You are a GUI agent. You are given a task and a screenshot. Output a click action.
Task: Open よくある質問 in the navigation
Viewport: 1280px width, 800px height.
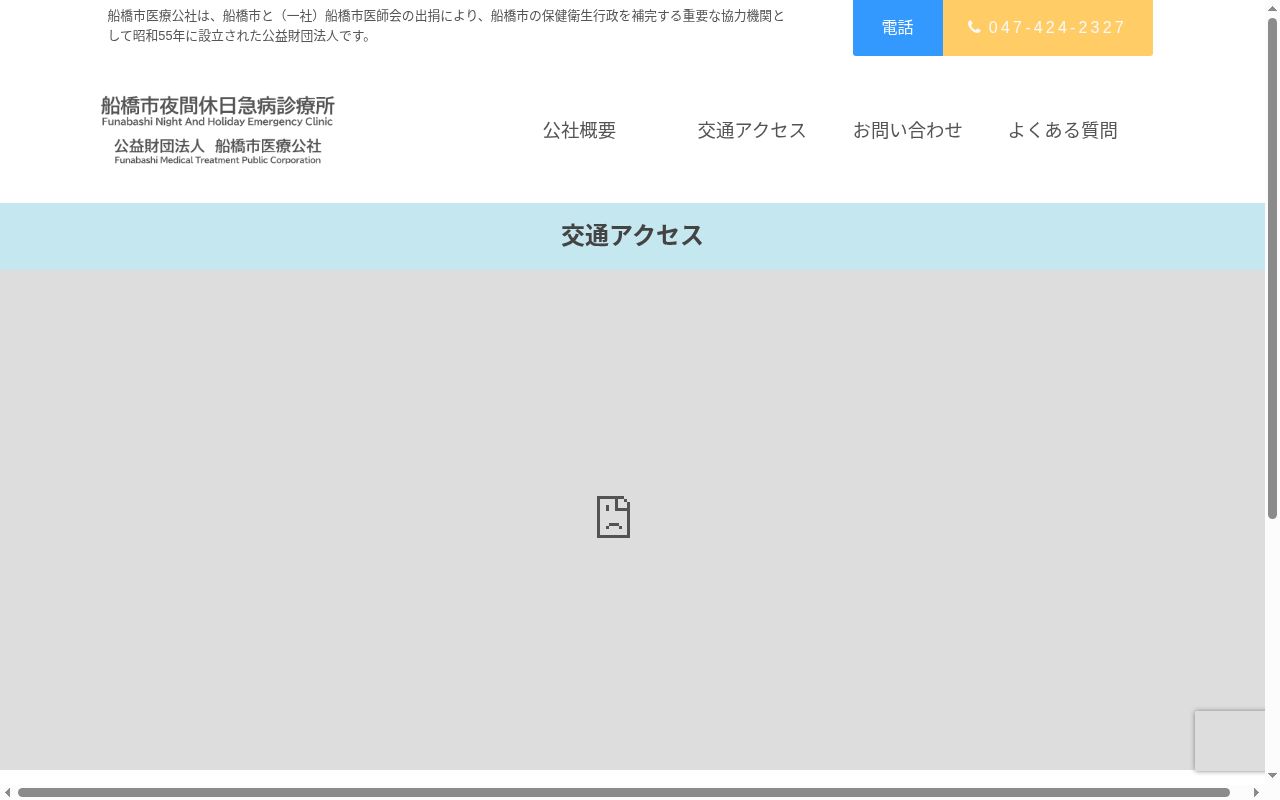pyautogui.click(x=1062, y=130)
